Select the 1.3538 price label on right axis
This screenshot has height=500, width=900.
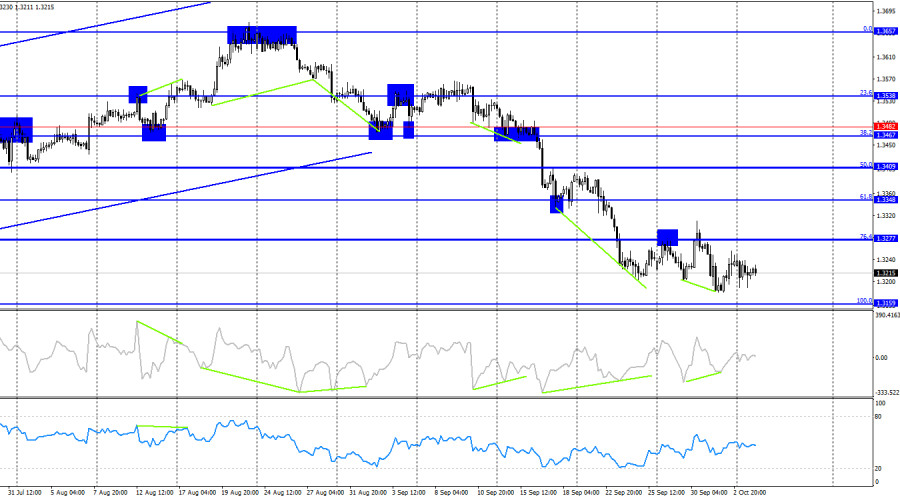(886, 96)
